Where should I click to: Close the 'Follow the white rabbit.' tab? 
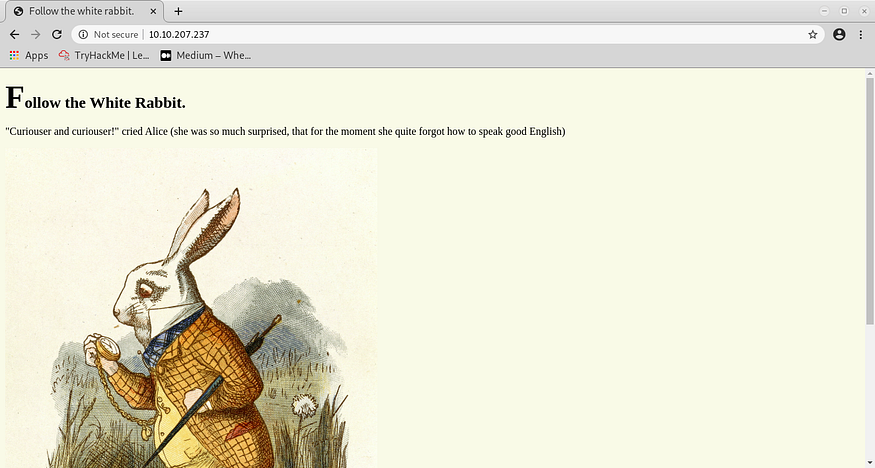point(153,11)
